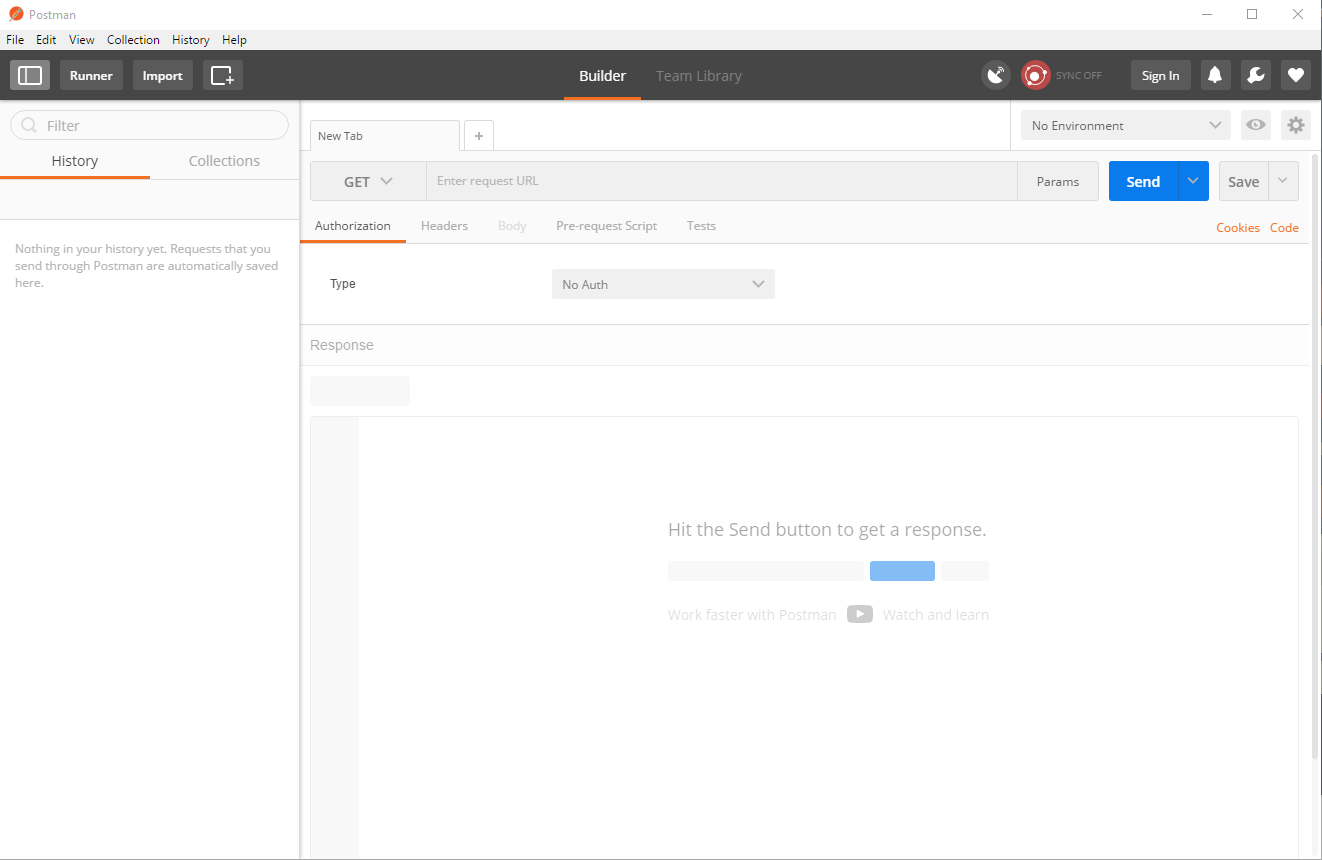Open the Code link
Viewport: 1322px width, 860px height.
1284,228
